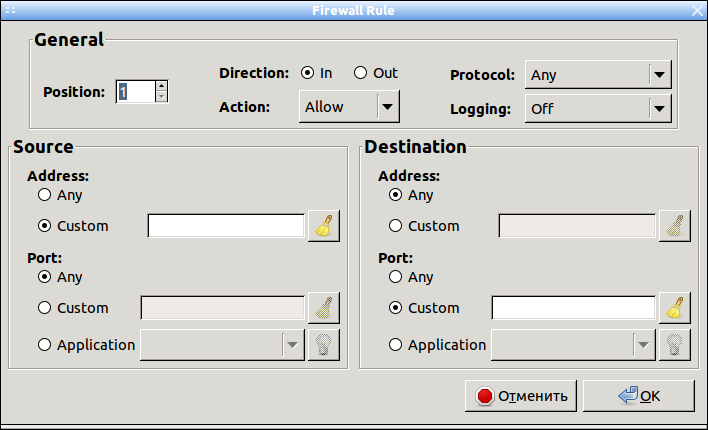708x430 pixels.
Task: Click the Logging label text
Action: click(480, 109)
